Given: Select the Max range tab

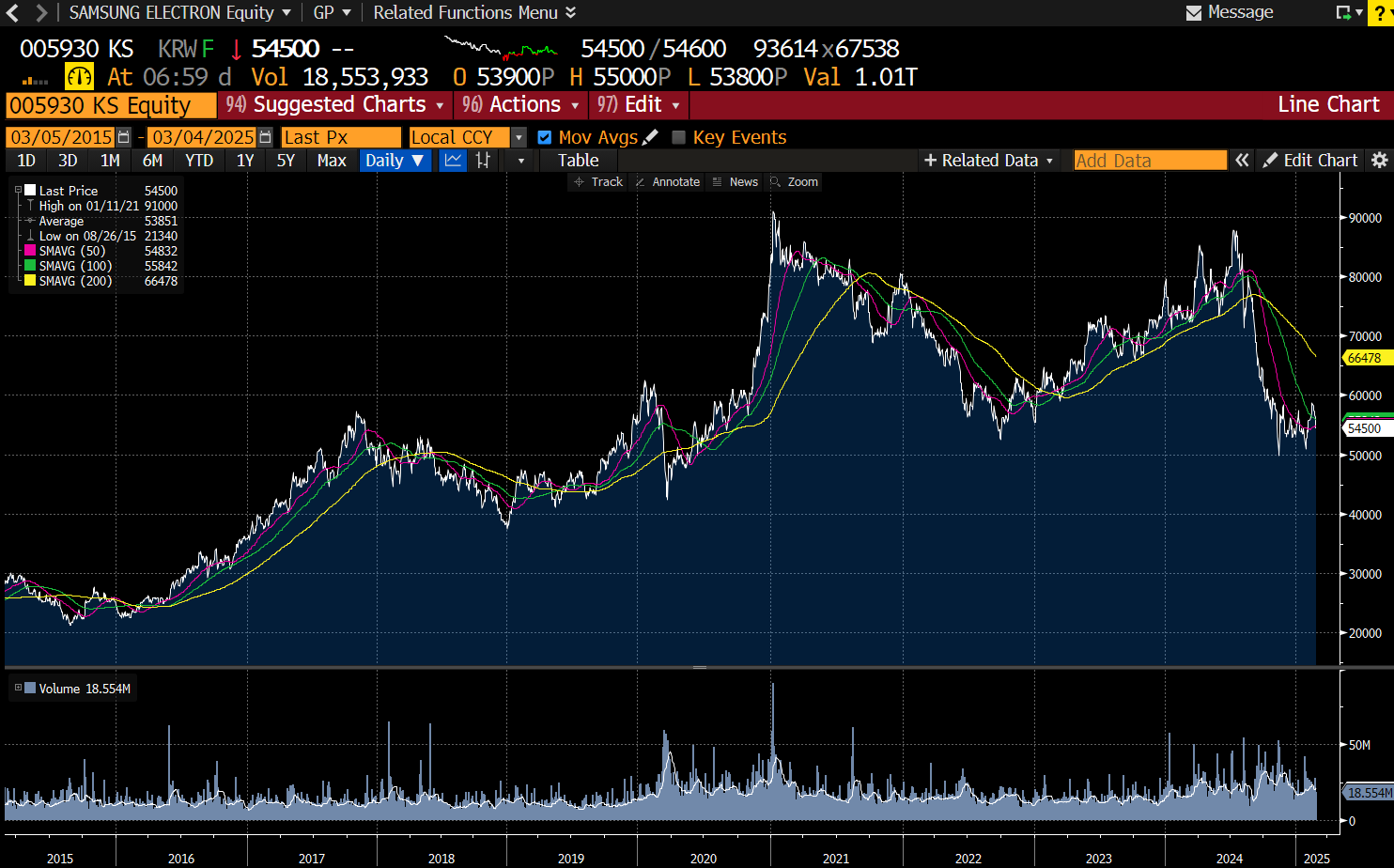Looking at the screenshot, I should [x=332, y=161].
